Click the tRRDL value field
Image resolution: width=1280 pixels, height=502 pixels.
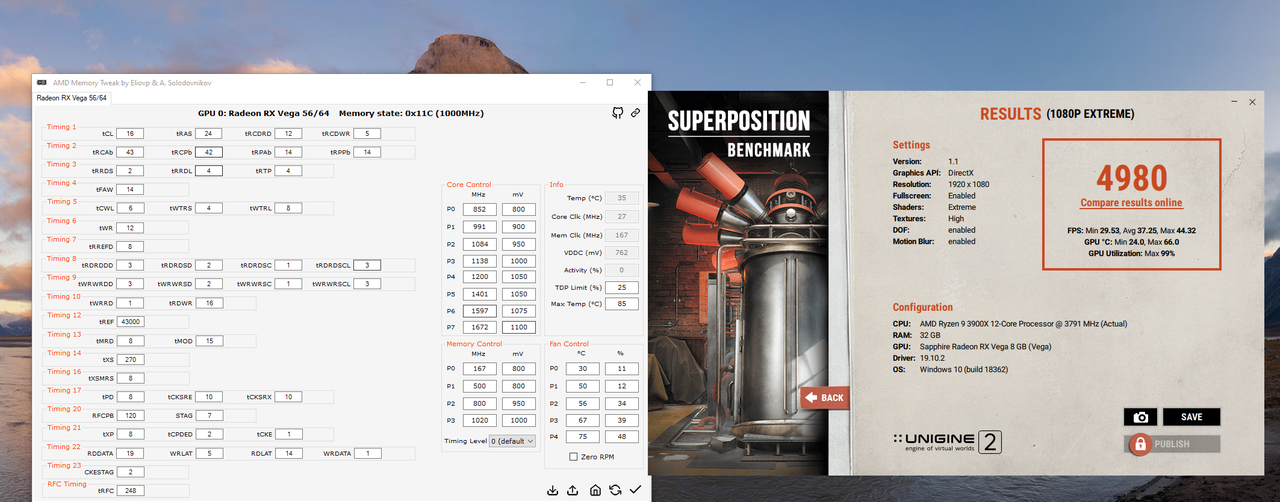208,170
